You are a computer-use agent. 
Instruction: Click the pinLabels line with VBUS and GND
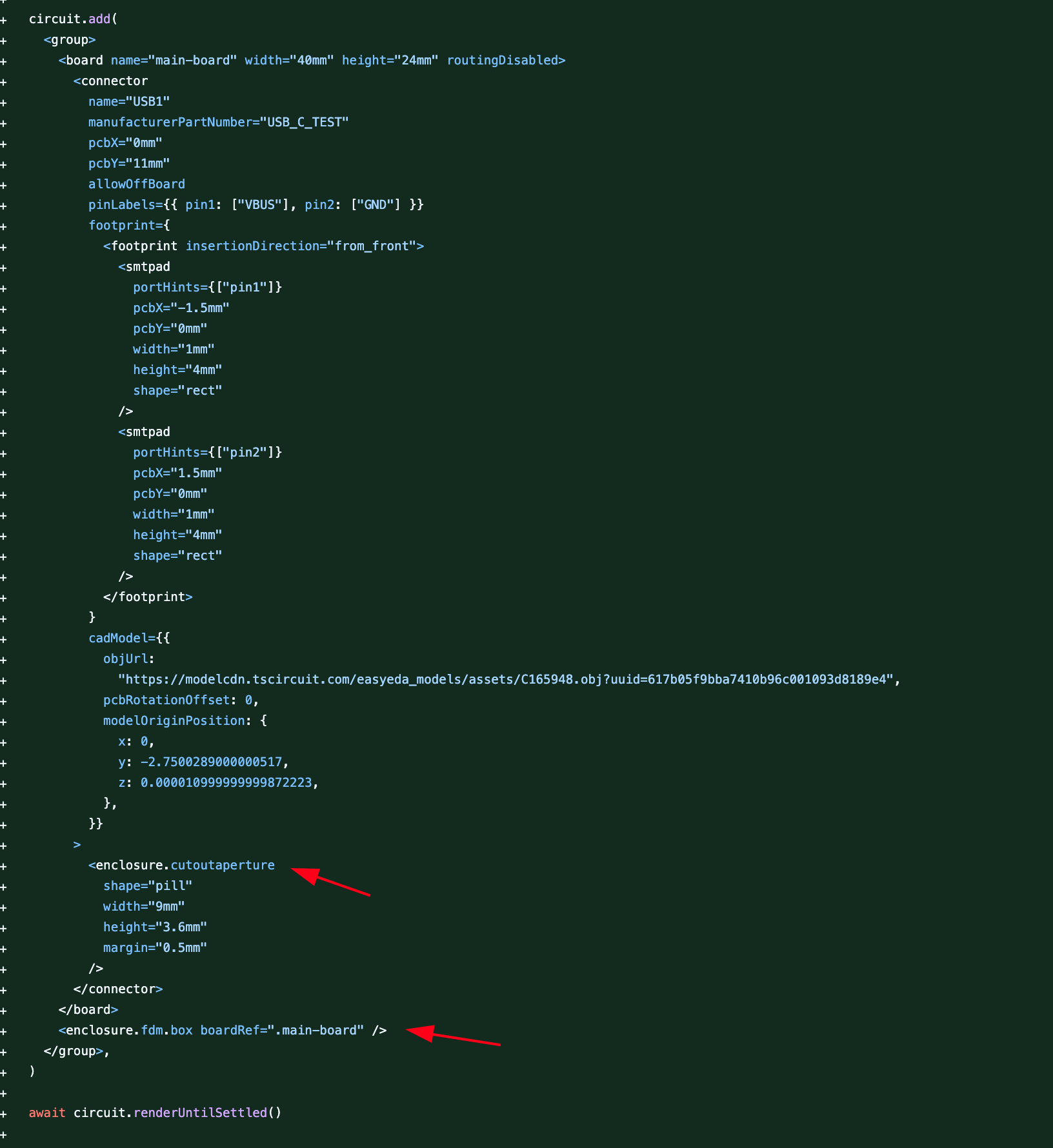point(256,204)
